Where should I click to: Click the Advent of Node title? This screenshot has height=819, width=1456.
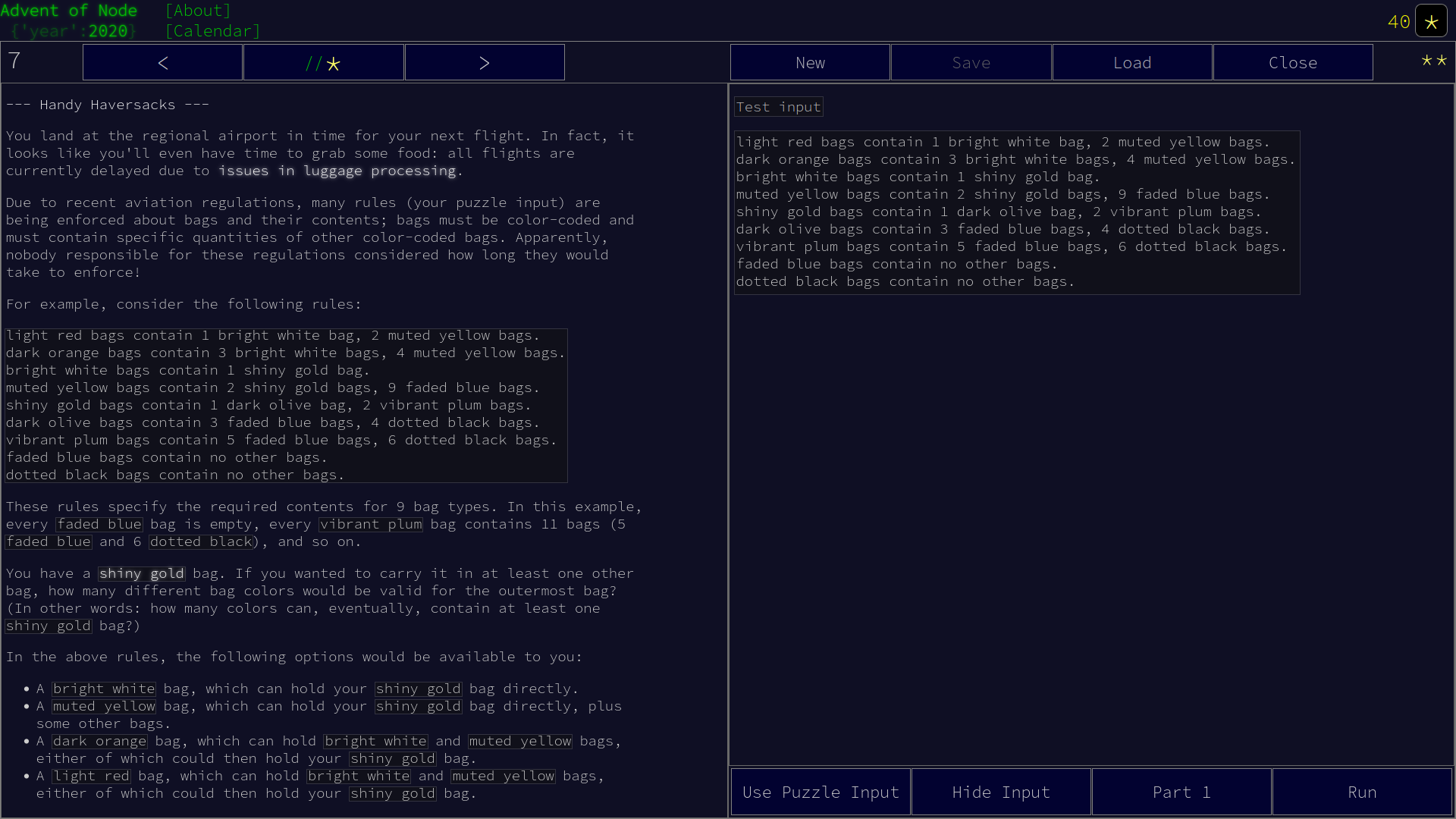pyautogui.click(x=69, y=11)
